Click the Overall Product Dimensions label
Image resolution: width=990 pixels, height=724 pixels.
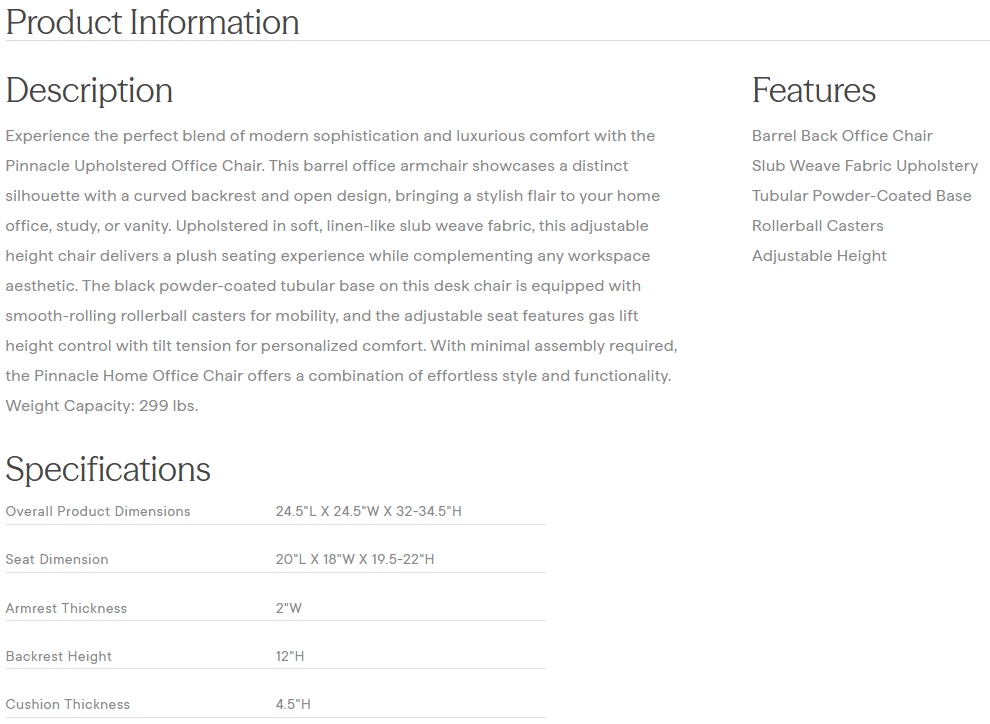98,512
